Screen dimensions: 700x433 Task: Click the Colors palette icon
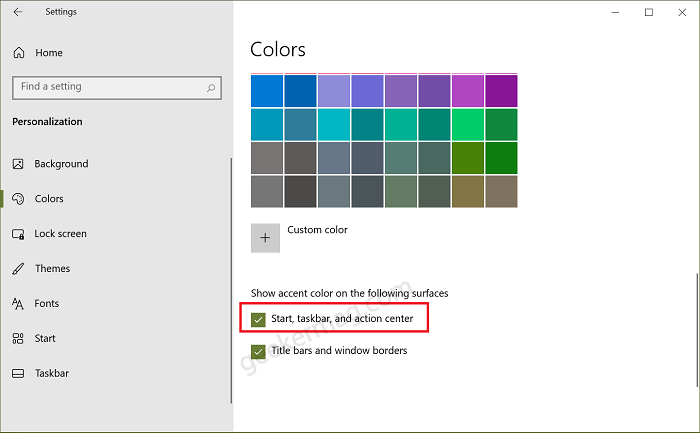[18, 199]
